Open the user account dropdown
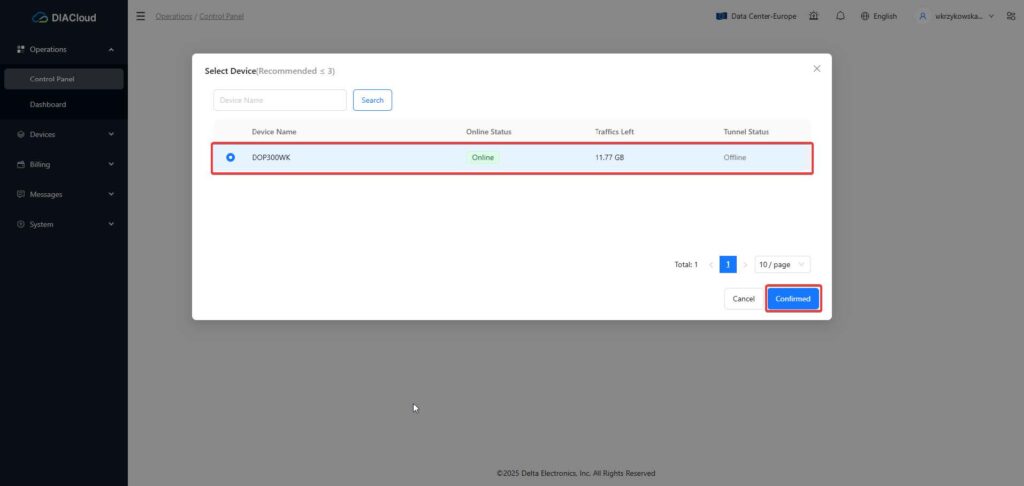This screenshot has width=1024, height=486. point(955,16)
